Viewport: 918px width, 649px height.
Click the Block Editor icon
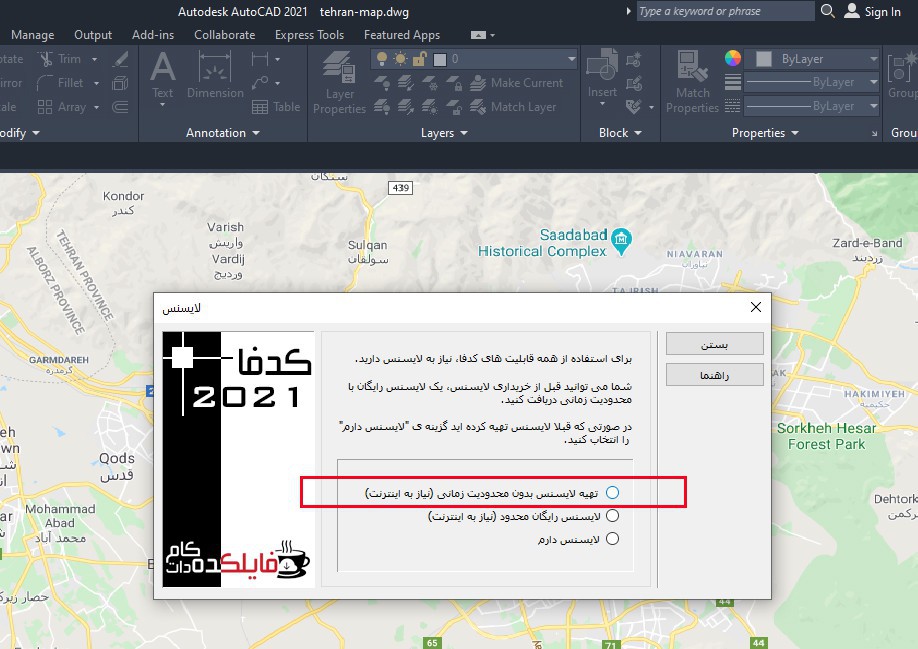(x=634, y=83)
